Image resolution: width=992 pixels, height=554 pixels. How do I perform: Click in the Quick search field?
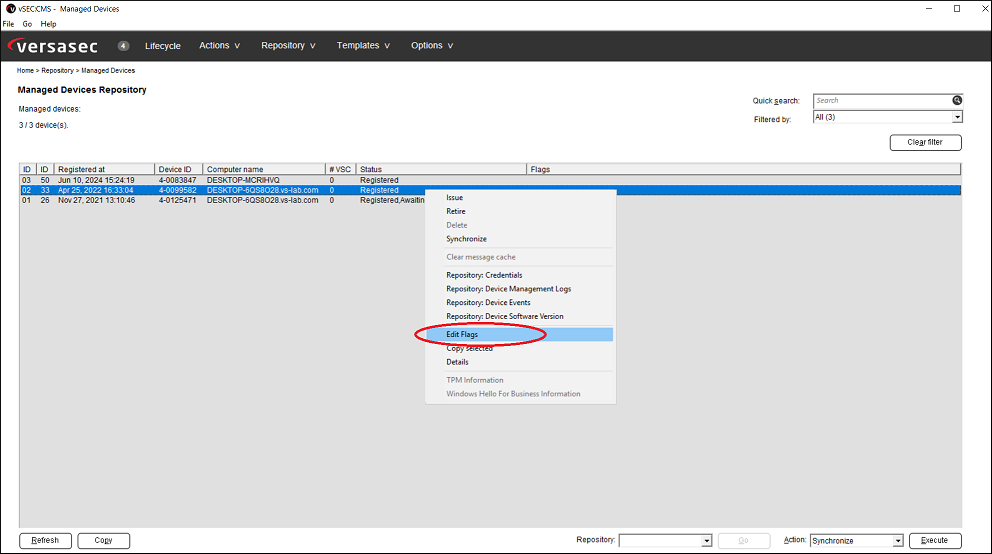tap(882, 101)
